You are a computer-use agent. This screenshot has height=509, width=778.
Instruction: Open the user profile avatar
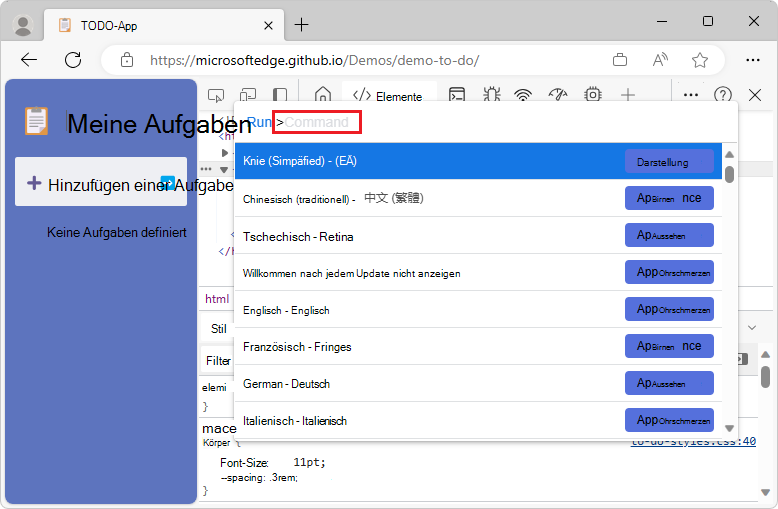point(22,25)
